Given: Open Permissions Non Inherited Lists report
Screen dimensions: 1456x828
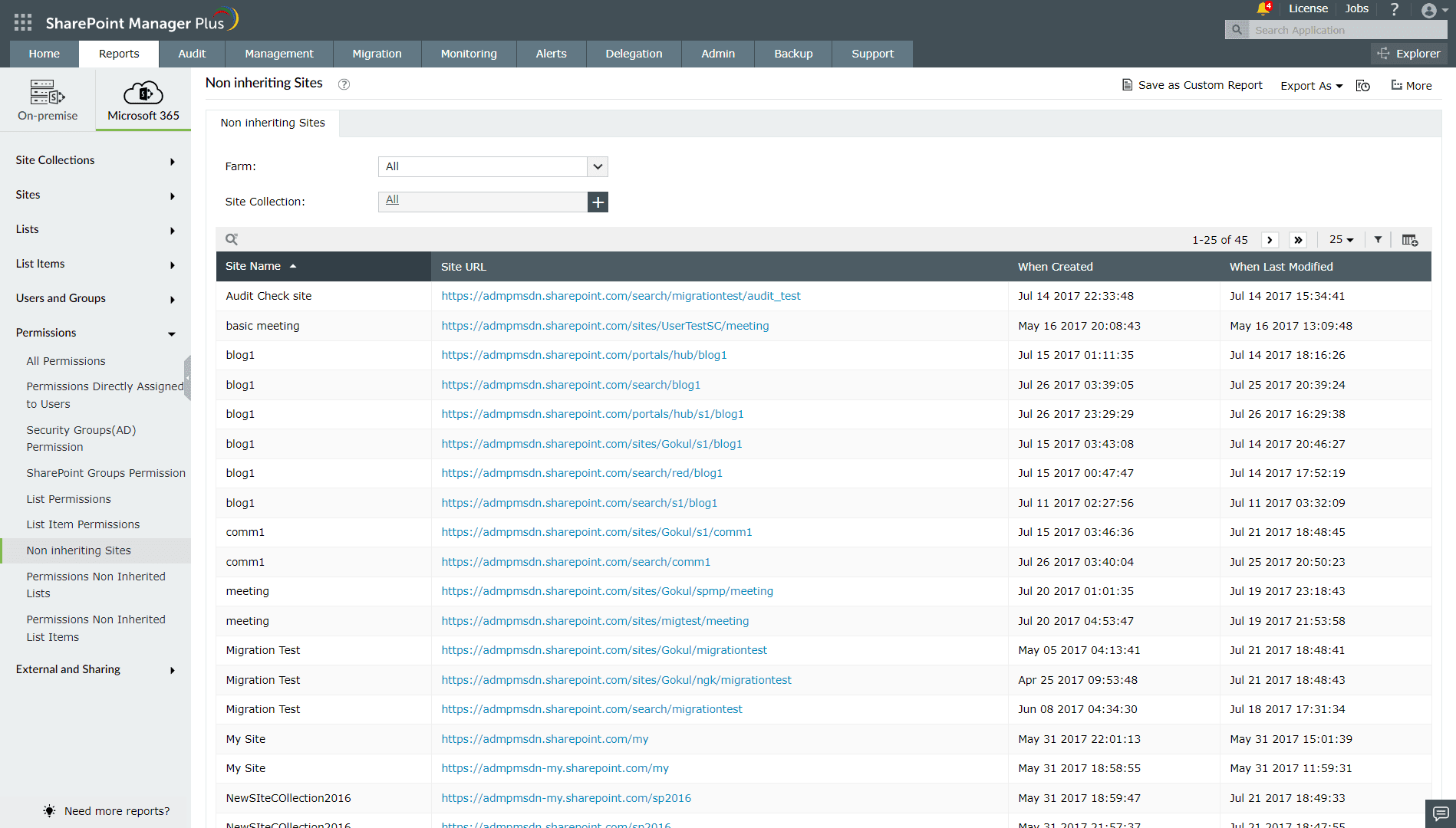Looking at the screenshot, I should click(x=96, y=585).
